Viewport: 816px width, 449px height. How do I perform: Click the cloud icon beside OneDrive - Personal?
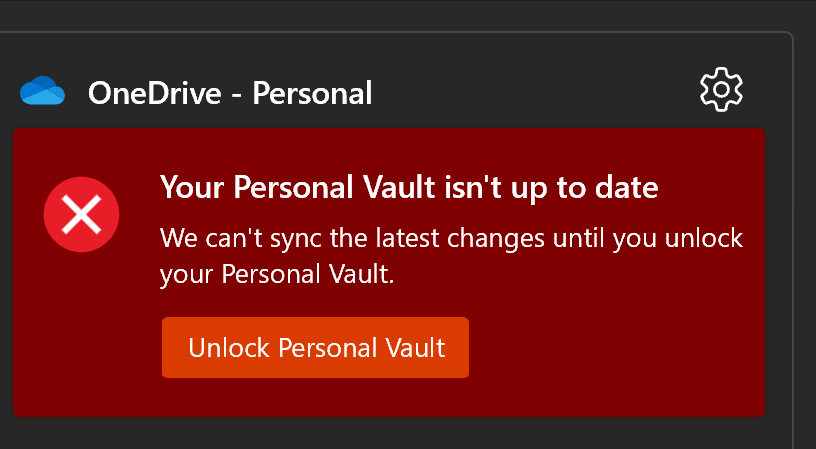42,91
